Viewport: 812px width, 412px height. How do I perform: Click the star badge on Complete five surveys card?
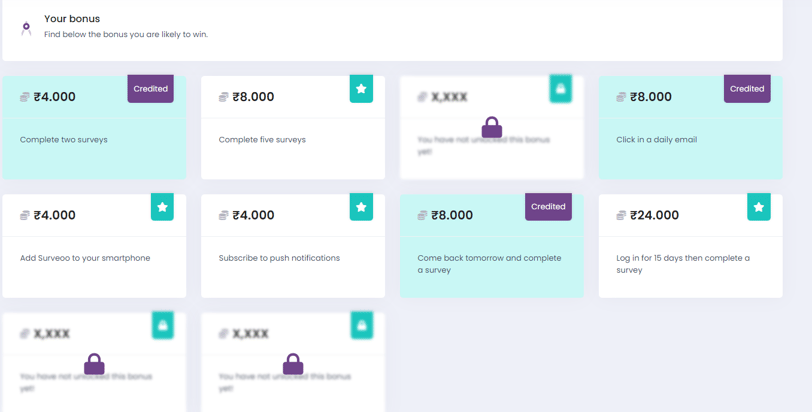pos(361,89)
